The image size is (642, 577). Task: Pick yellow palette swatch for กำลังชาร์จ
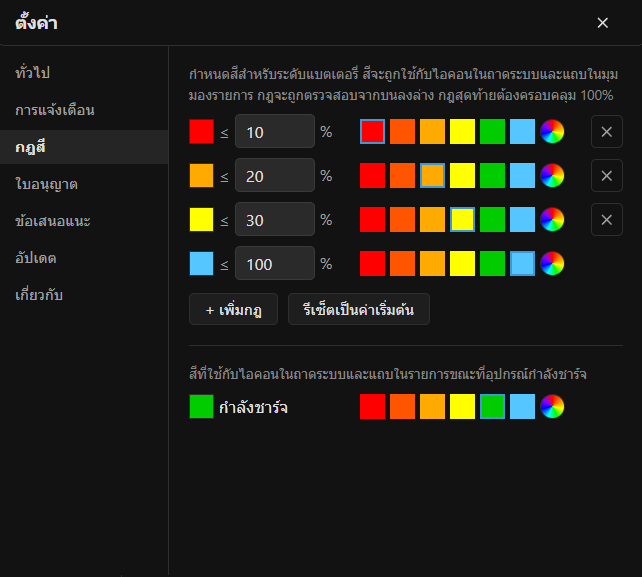(x=462, y=407)
